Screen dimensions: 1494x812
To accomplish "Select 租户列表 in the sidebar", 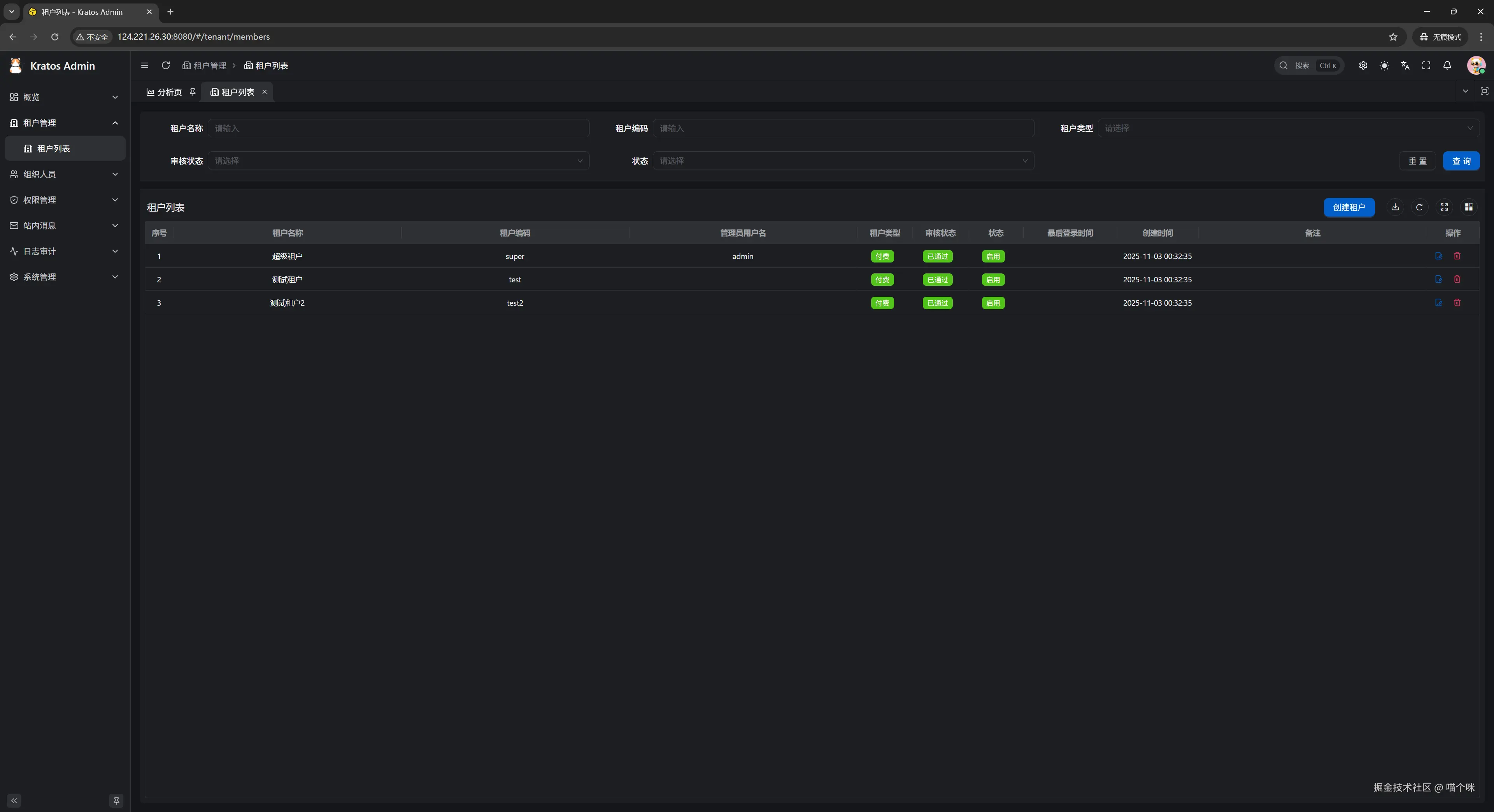I will point(53,149).
